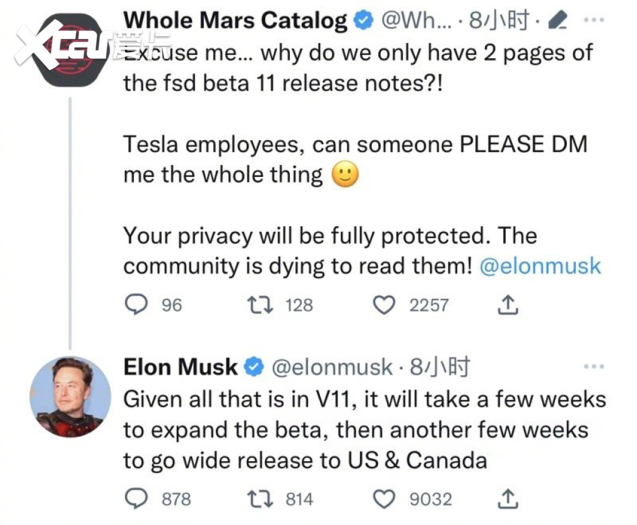Reply to Elon Musk's tweet
This screenshot has height=525, width=637.
pyautogui.click(x=136, y=499)
